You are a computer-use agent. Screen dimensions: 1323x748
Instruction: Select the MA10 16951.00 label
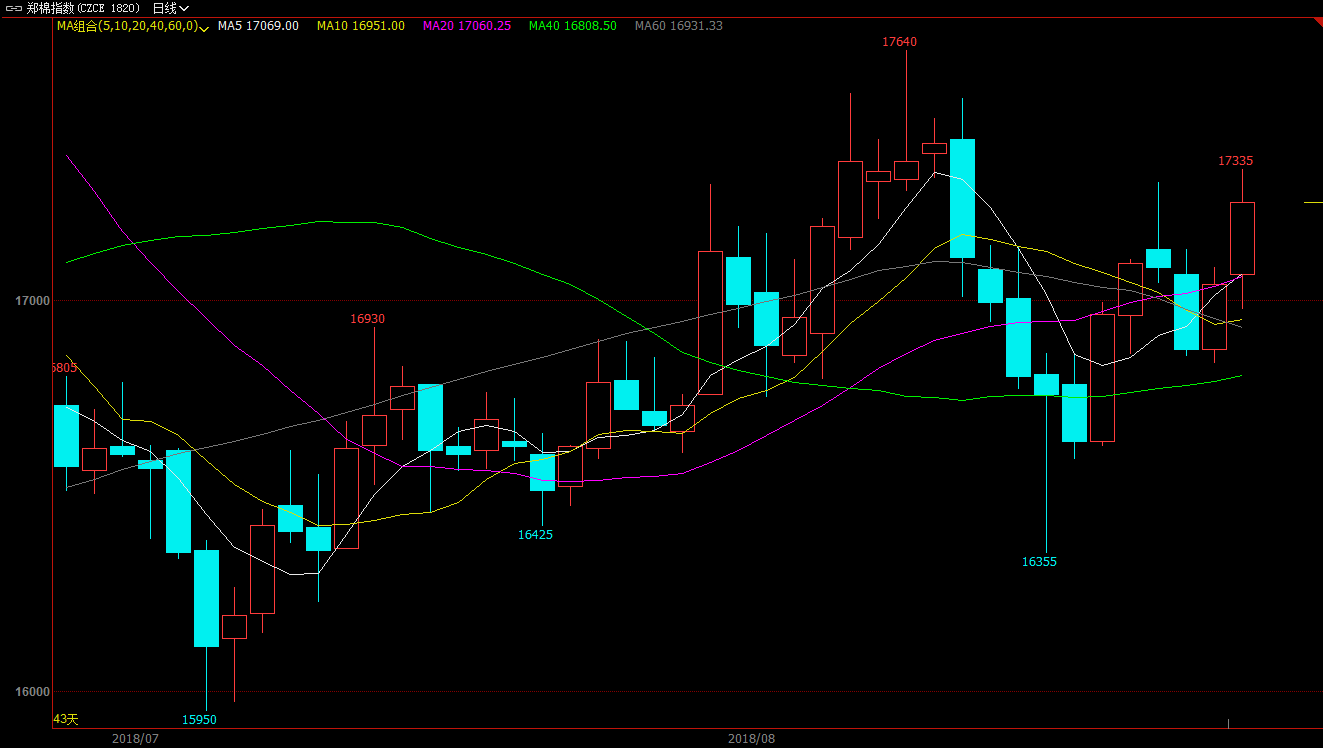pyautogui.click(x=361, y=26)
